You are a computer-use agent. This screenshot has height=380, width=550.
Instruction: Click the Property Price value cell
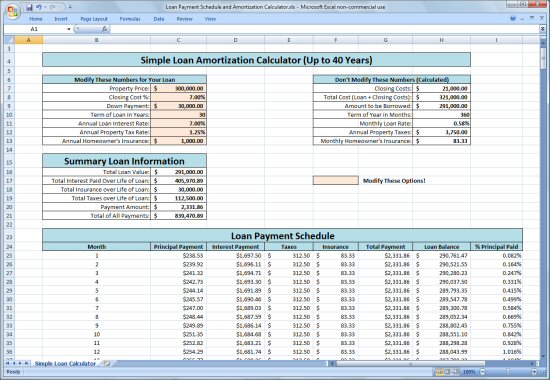click(179, 88)
